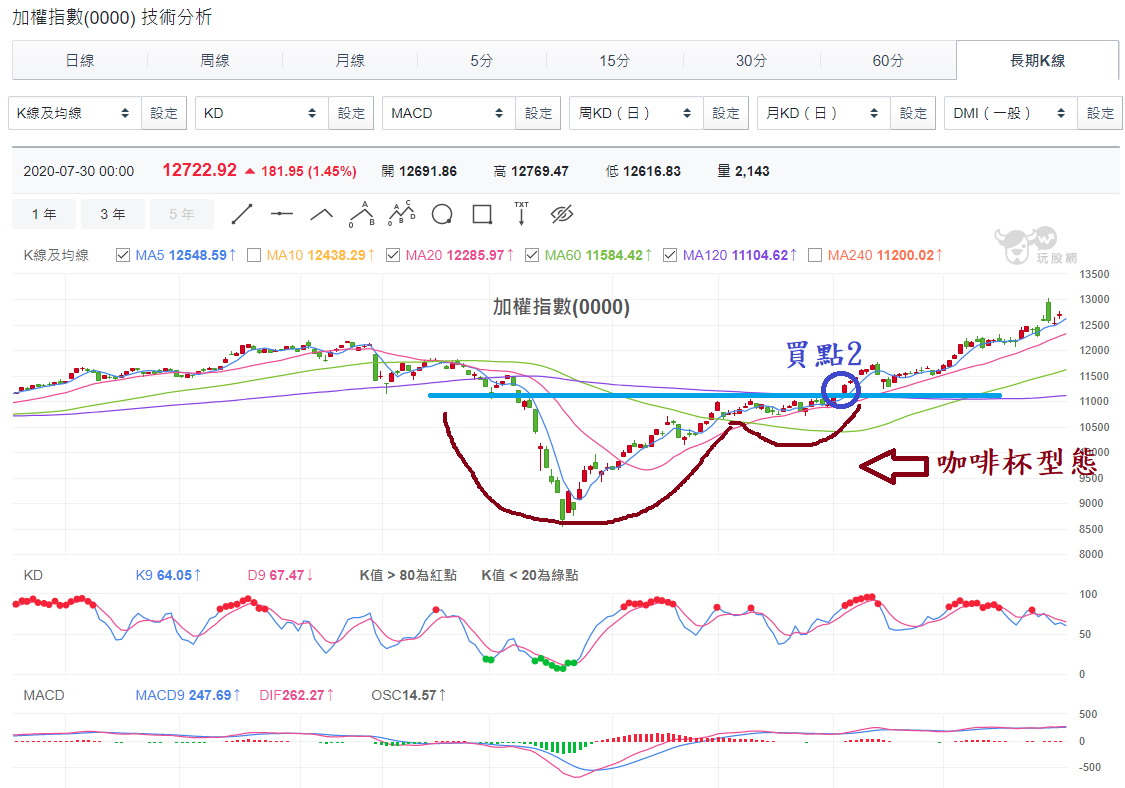Select the horizontal line drawing tool
The image size is (1125, 788).
282,214
